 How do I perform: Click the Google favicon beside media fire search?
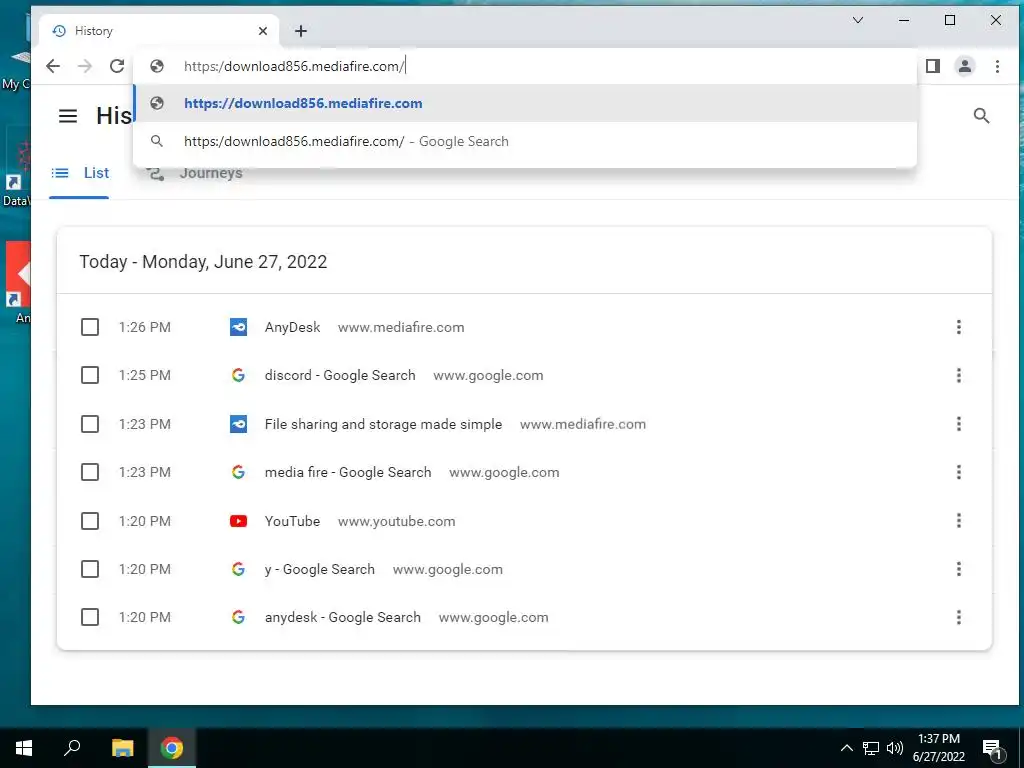(238, 472)
